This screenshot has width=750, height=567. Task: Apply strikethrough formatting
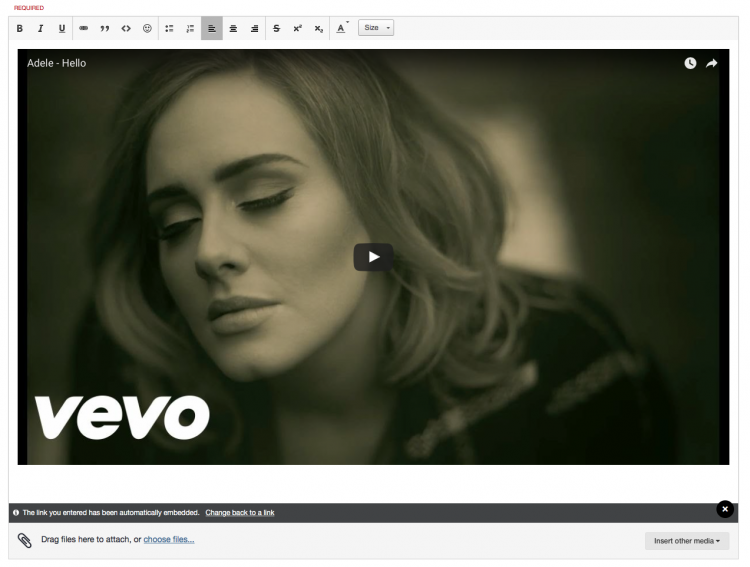pyautogui.click(x=276, y=28)
